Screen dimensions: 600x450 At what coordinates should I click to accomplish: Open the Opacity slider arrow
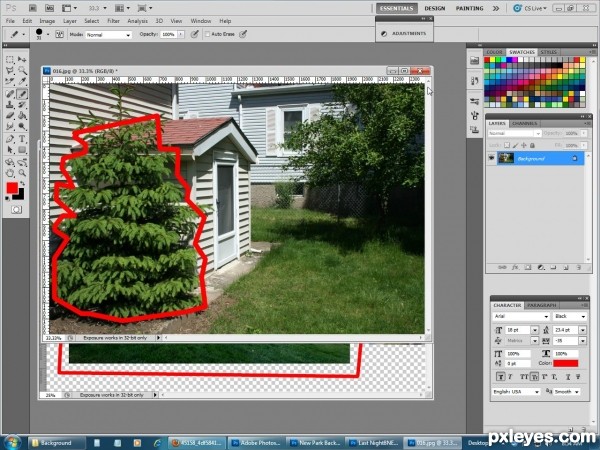pos(181,34)
